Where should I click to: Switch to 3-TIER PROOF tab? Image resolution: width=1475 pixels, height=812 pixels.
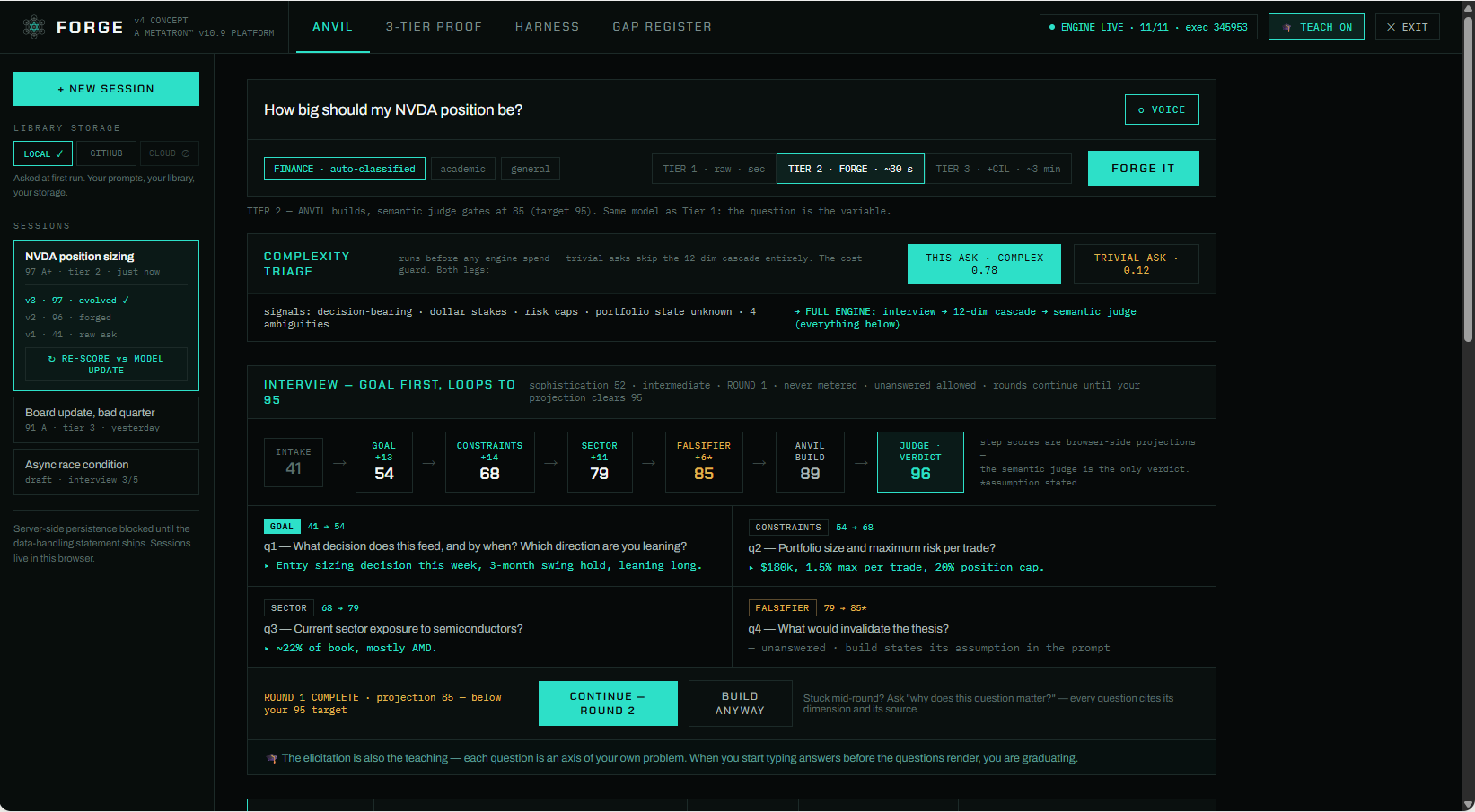point(435,27)
